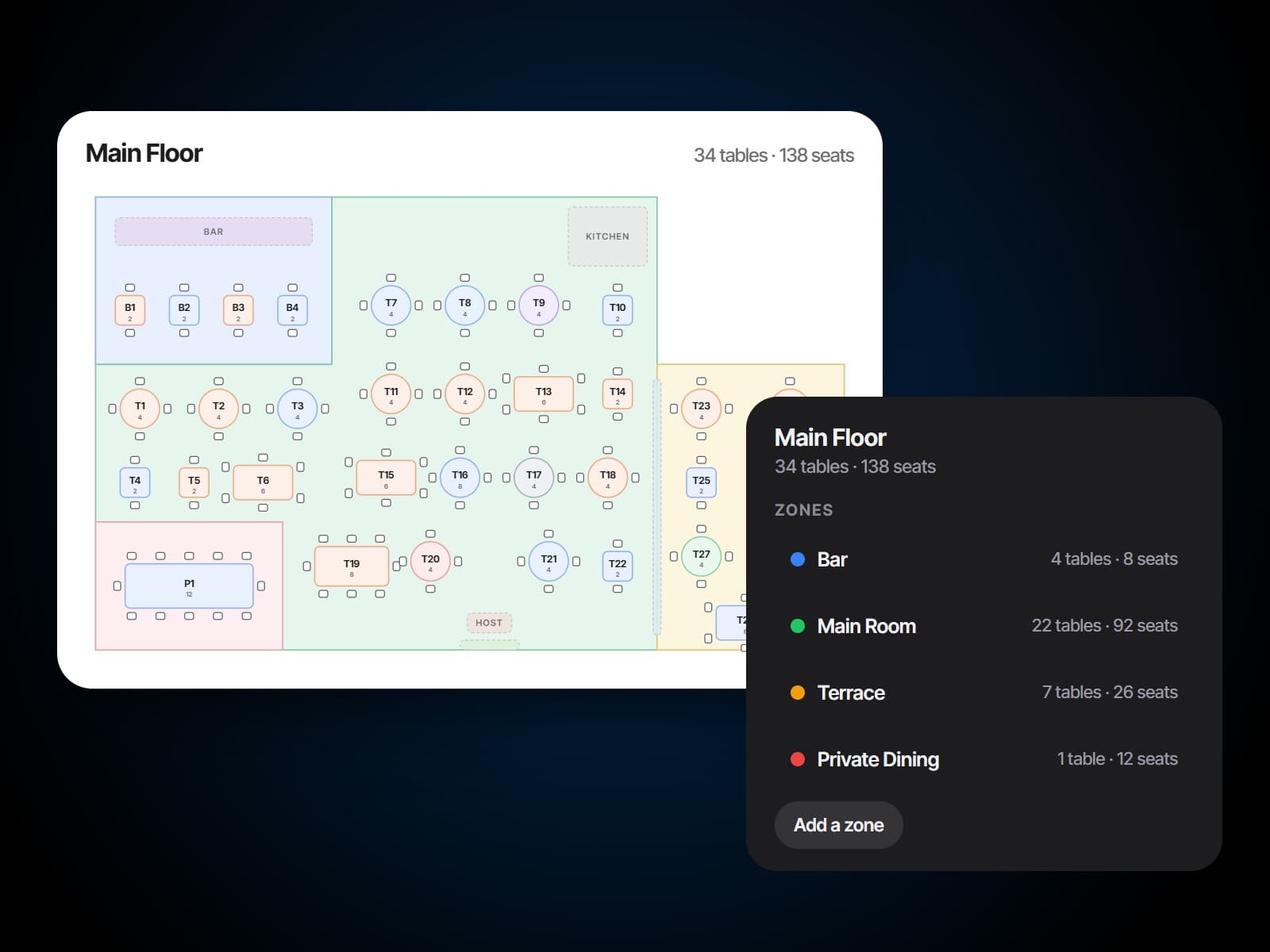Select bar table B3
Viewport: 1270px width, 952px height.
(238, 310)
